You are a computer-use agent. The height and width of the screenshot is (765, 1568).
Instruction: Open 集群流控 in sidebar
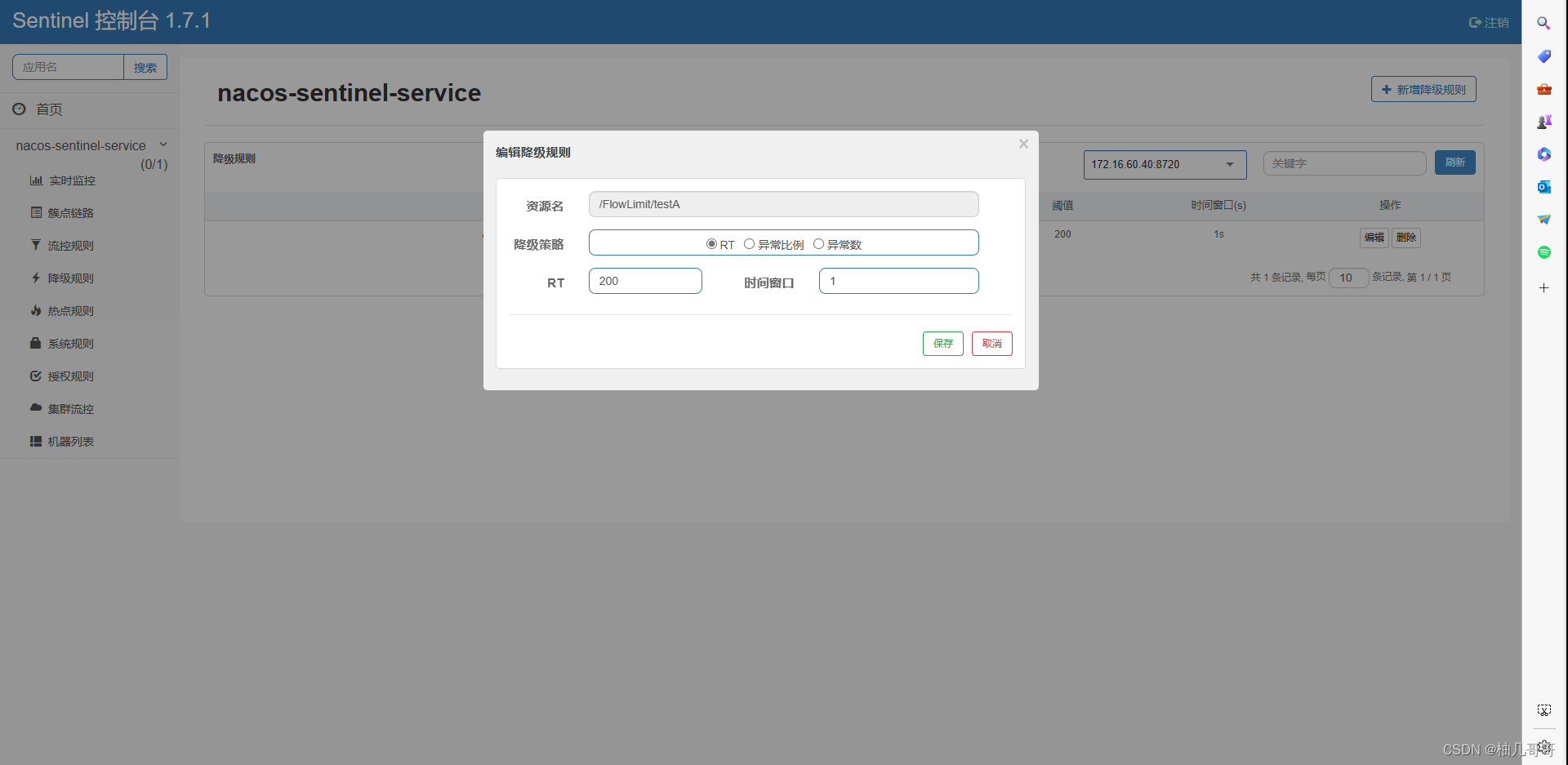pos(71,409)
